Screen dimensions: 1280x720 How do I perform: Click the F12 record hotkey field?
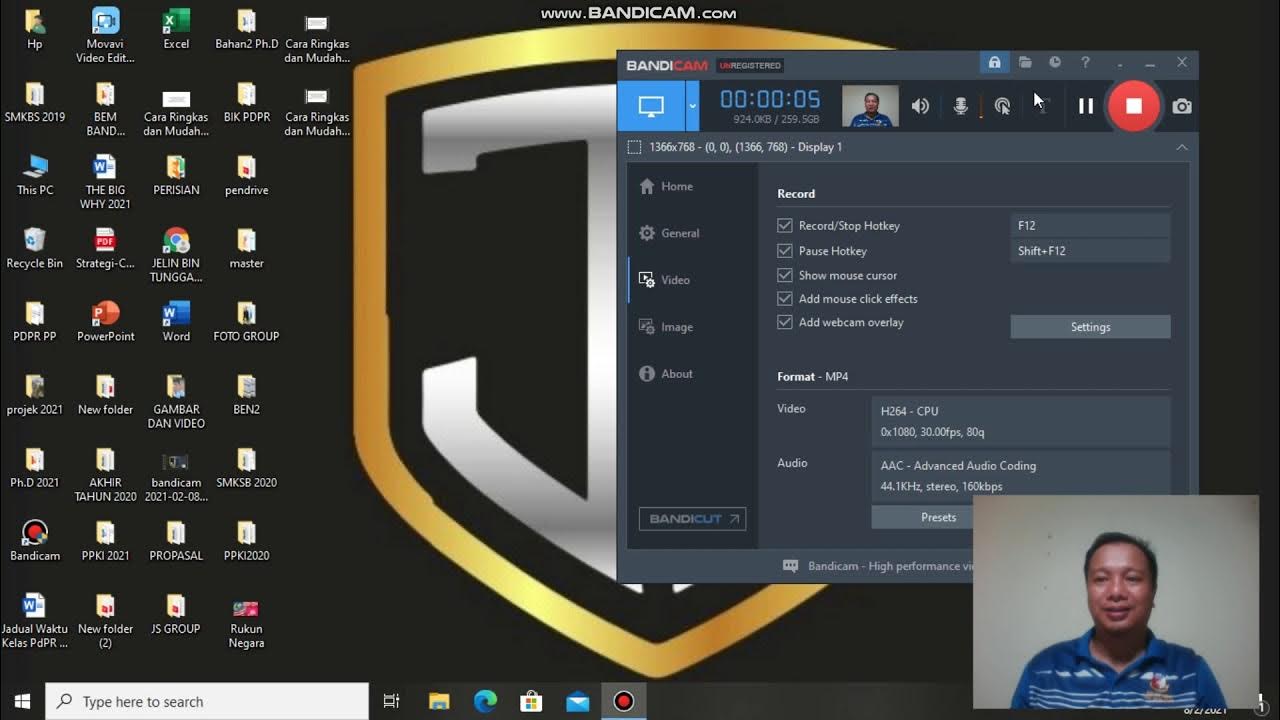(1090, 226)
